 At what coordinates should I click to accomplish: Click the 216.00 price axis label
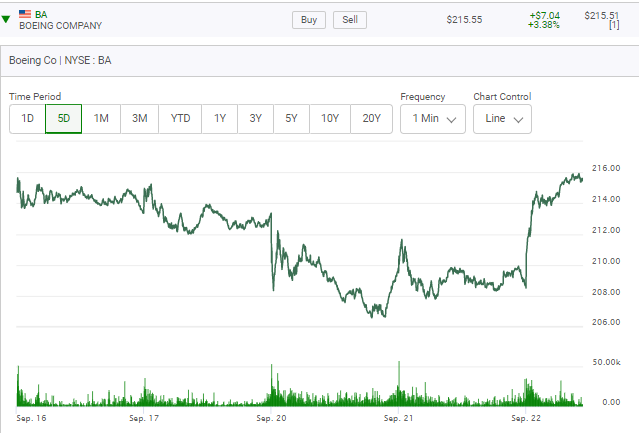(606, 168)
